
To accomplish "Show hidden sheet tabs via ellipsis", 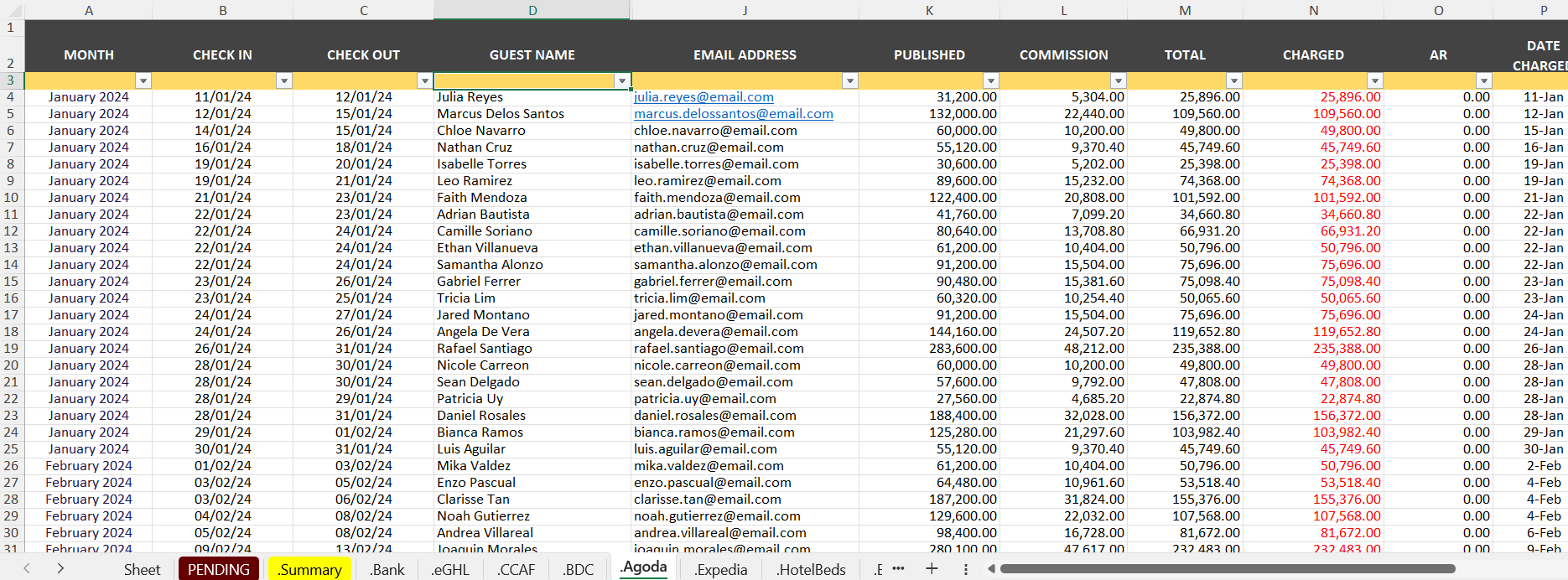I will [898, 569].
